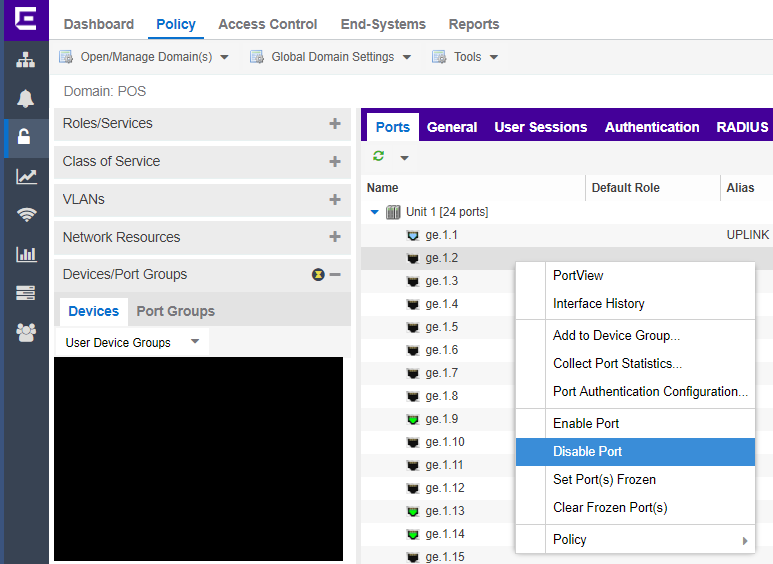The height and width of the screenshot is (564, 773).
Task: Select port ge.1.9 in the list
Action: click(x=441, y=419)
